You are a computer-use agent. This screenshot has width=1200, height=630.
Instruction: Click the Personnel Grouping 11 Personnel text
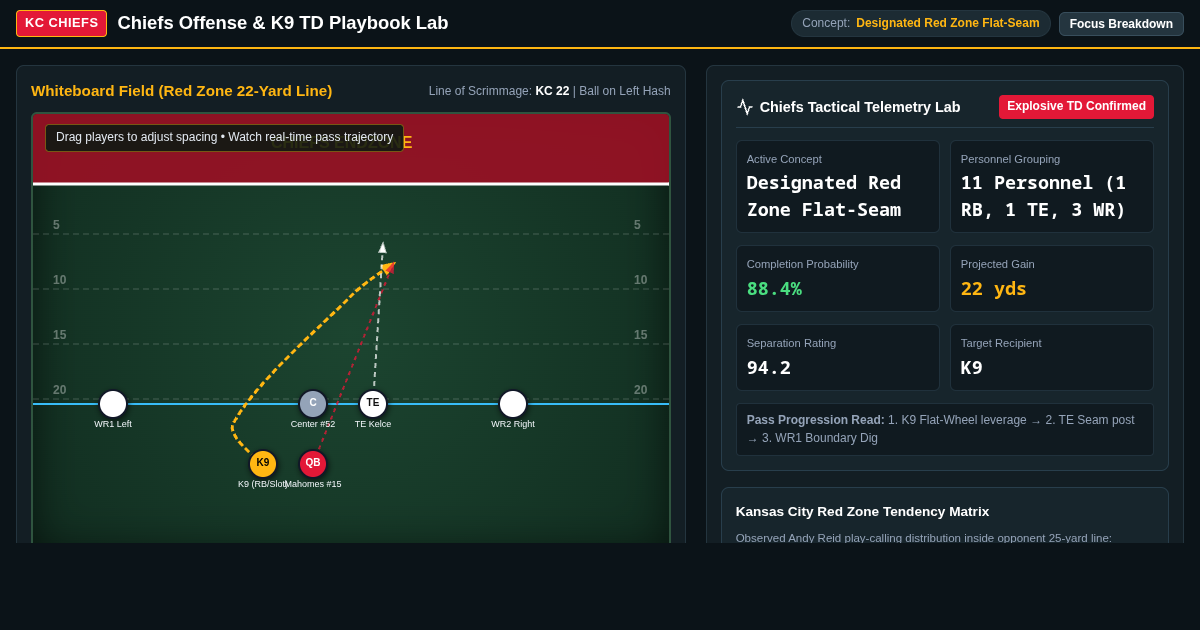coord(1045,196)
